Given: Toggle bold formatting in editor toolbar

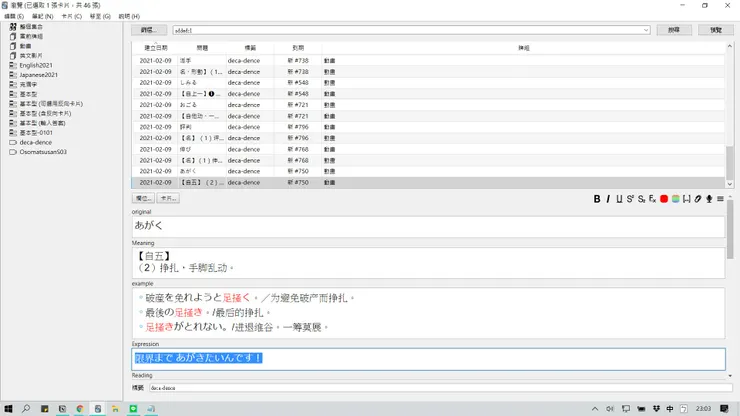Looking at the screenshot, I should coord(597,199).
